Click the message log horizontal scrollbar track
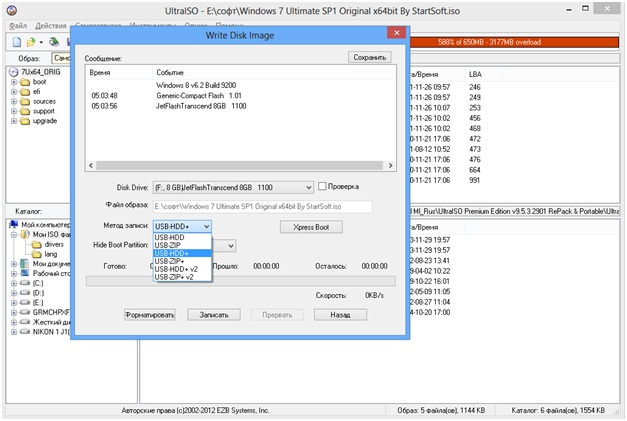This screenshot has height=421, width=627. [240, 166]
